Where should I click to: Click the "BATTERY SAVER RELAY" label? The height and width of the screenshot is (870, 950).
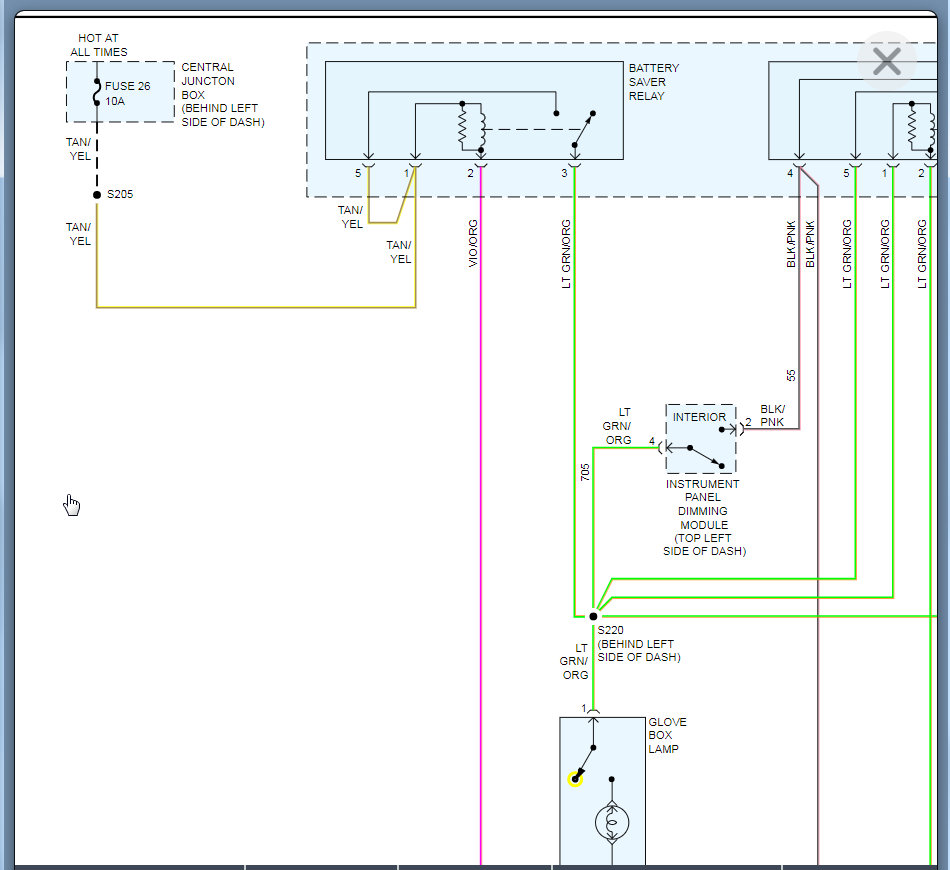[x=654, y=82]
